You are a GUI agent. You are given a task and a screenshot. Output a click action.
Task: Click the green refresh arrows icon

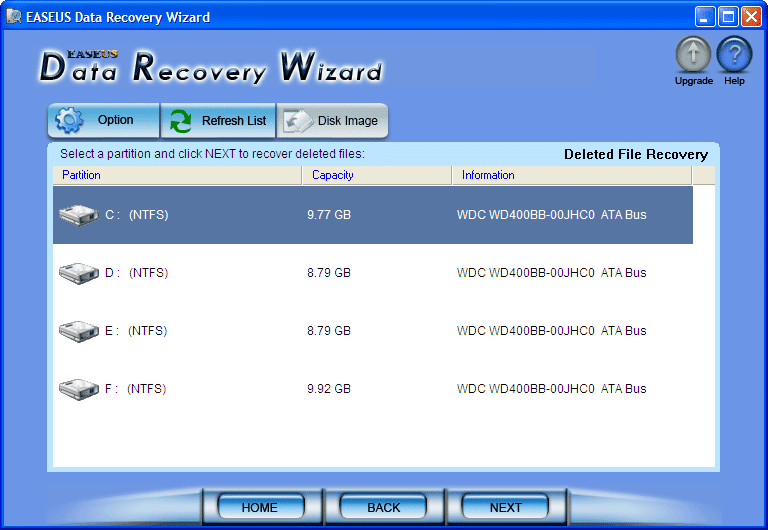click(181, 120)
